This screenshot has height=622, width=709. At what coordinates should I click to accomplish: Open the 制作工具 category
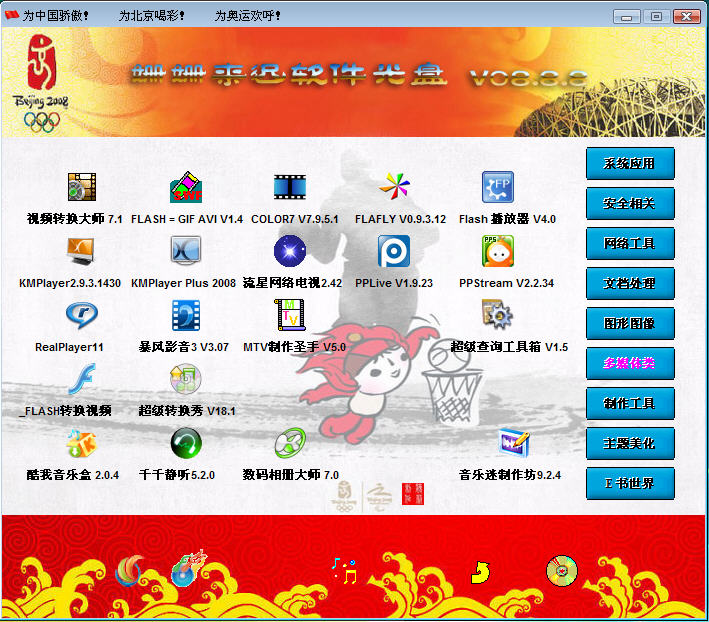[629, 403]
